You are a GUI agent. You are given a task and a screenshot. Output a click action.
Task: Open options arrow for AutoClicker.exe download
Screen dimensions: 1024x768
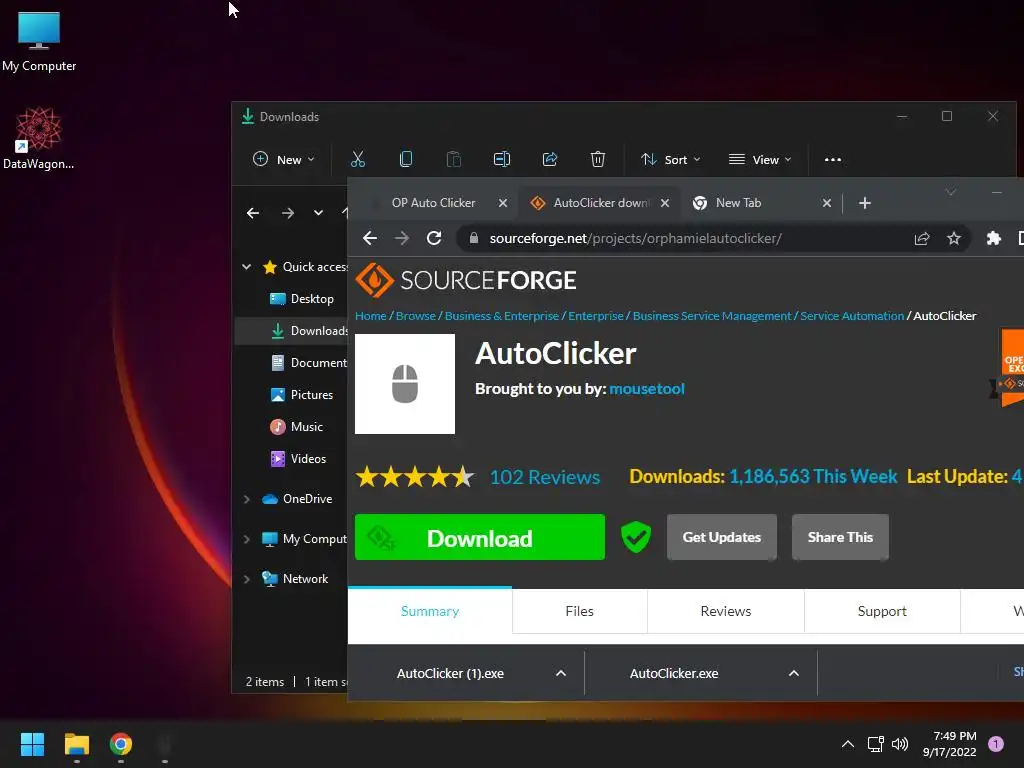(793, 673)
